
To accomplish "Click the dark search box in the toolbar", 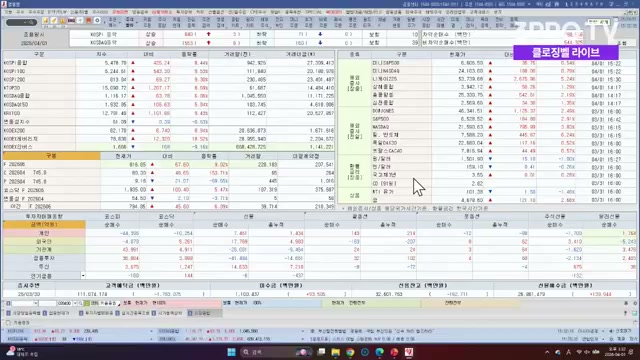I will (21, 22).
